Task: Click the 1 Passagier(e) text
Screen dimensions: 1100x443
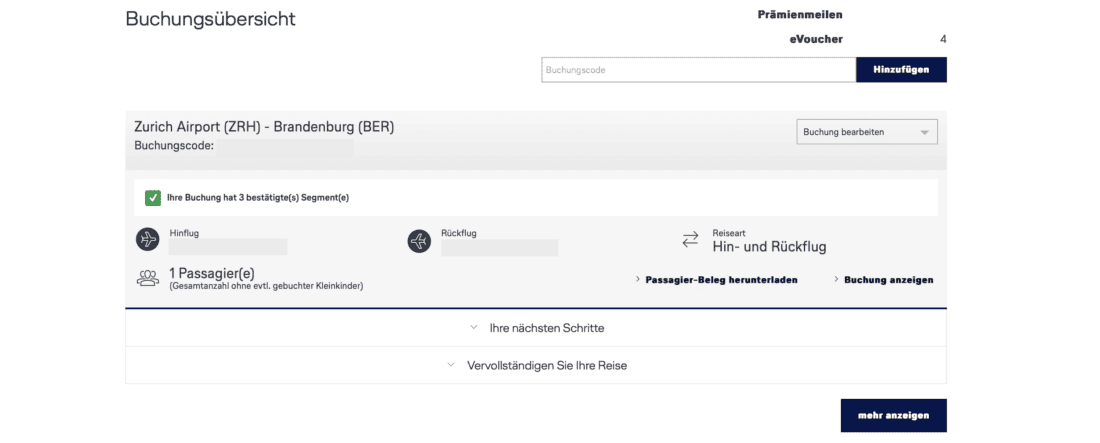Action: 211,273
